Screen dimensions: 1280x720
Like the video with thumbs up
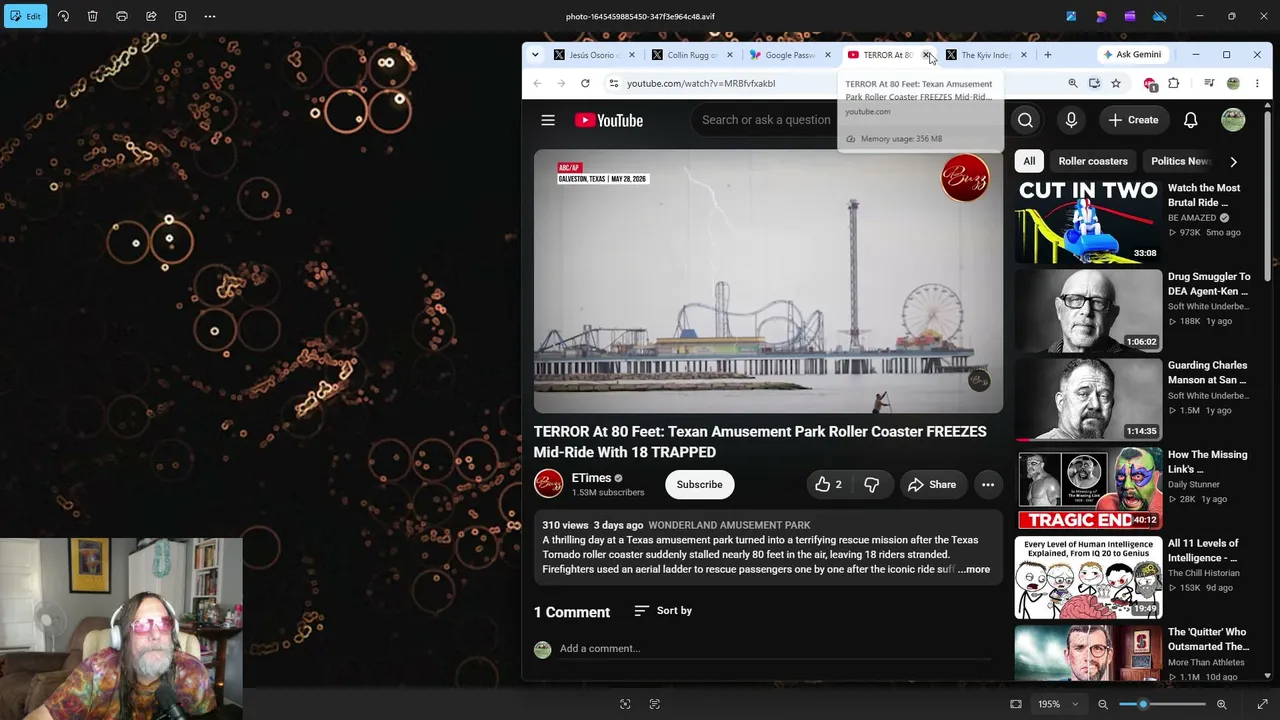(x=828, y=485)
